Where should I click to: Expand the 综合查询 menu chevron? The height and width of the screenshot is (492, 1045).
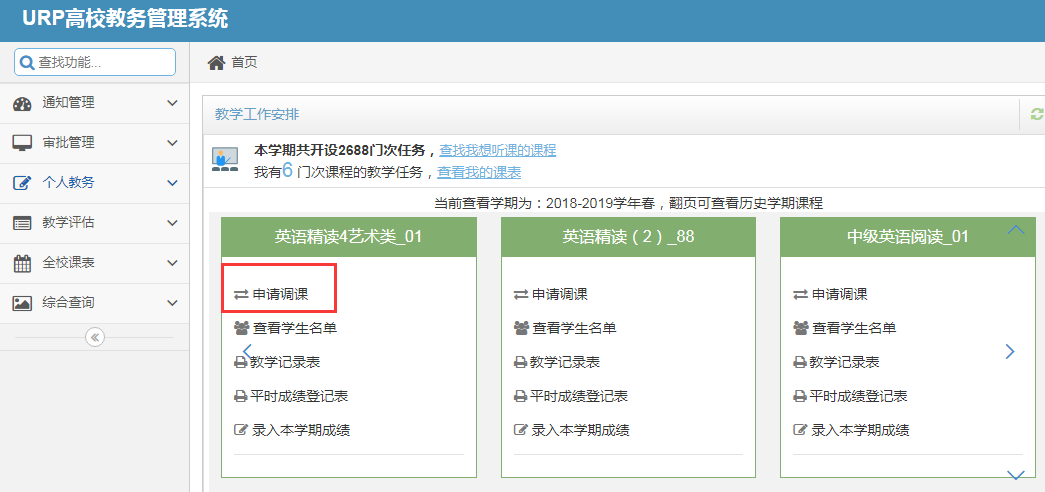click(172, 303)
